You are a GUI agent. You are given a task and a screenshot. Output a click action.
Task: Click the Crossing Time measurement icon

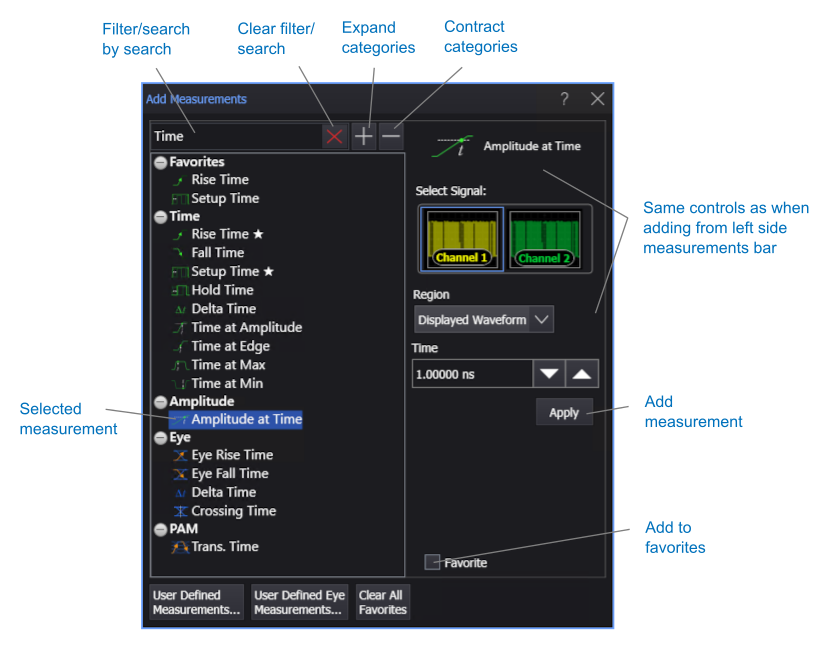click(180, 511)
